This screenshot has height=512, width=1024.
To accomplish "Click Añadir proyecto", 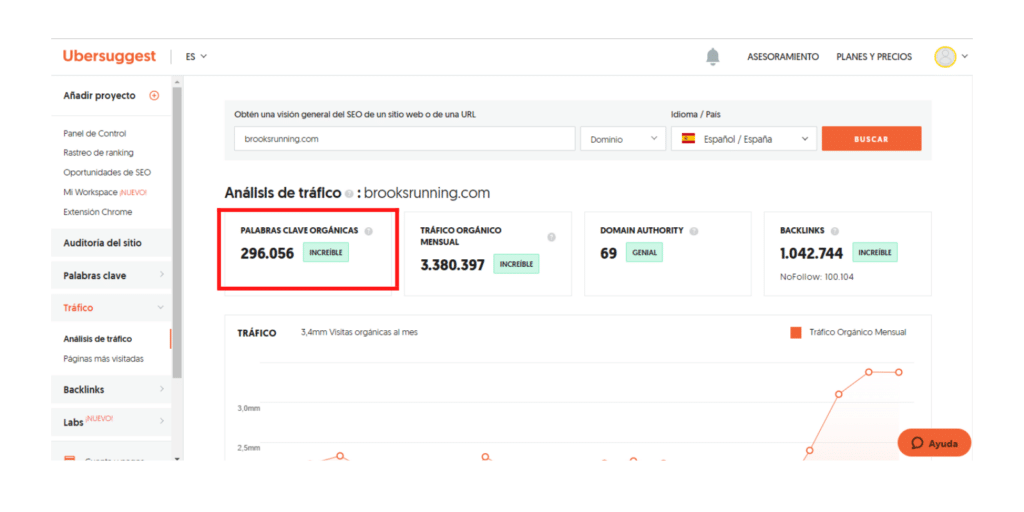I will click(x=99, y=95).
